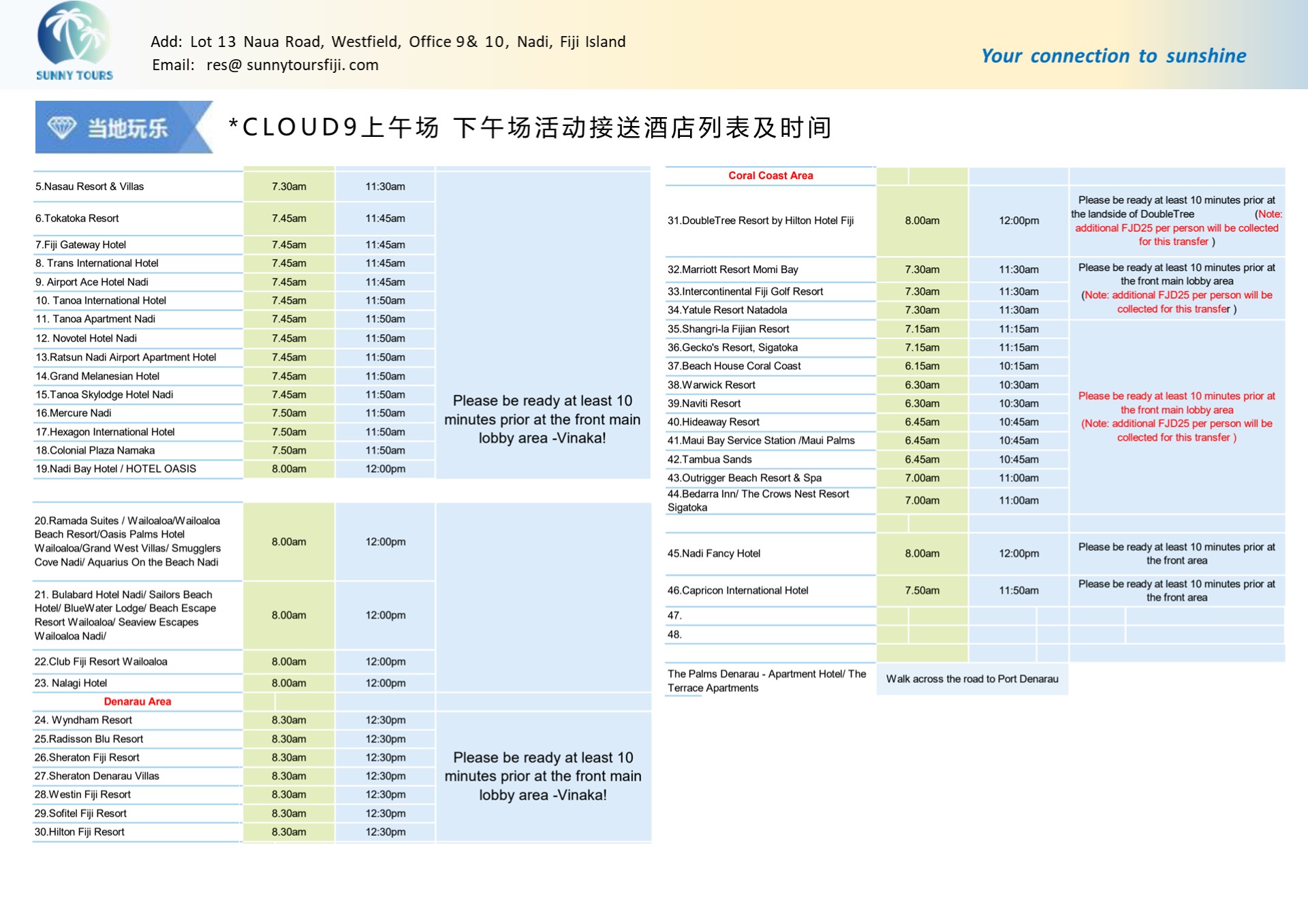Screen dimensions: 1308x924
Task: Select 33.Intercontinental Fiji Golf Resort
Action: 745,291
